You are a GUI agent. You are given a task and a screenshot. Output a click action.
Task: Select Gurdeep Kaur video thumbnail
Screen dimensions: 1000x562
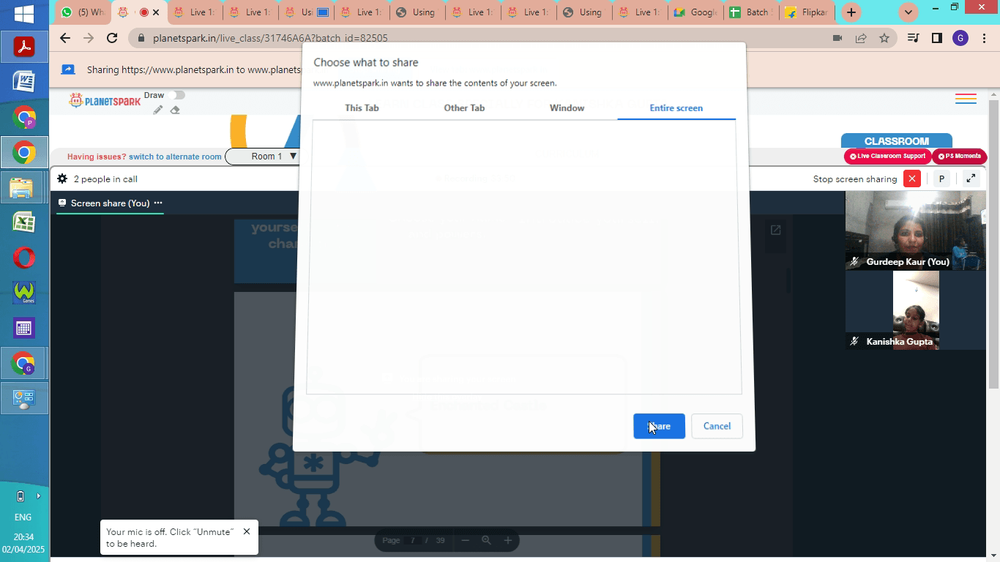pos(915,230)
